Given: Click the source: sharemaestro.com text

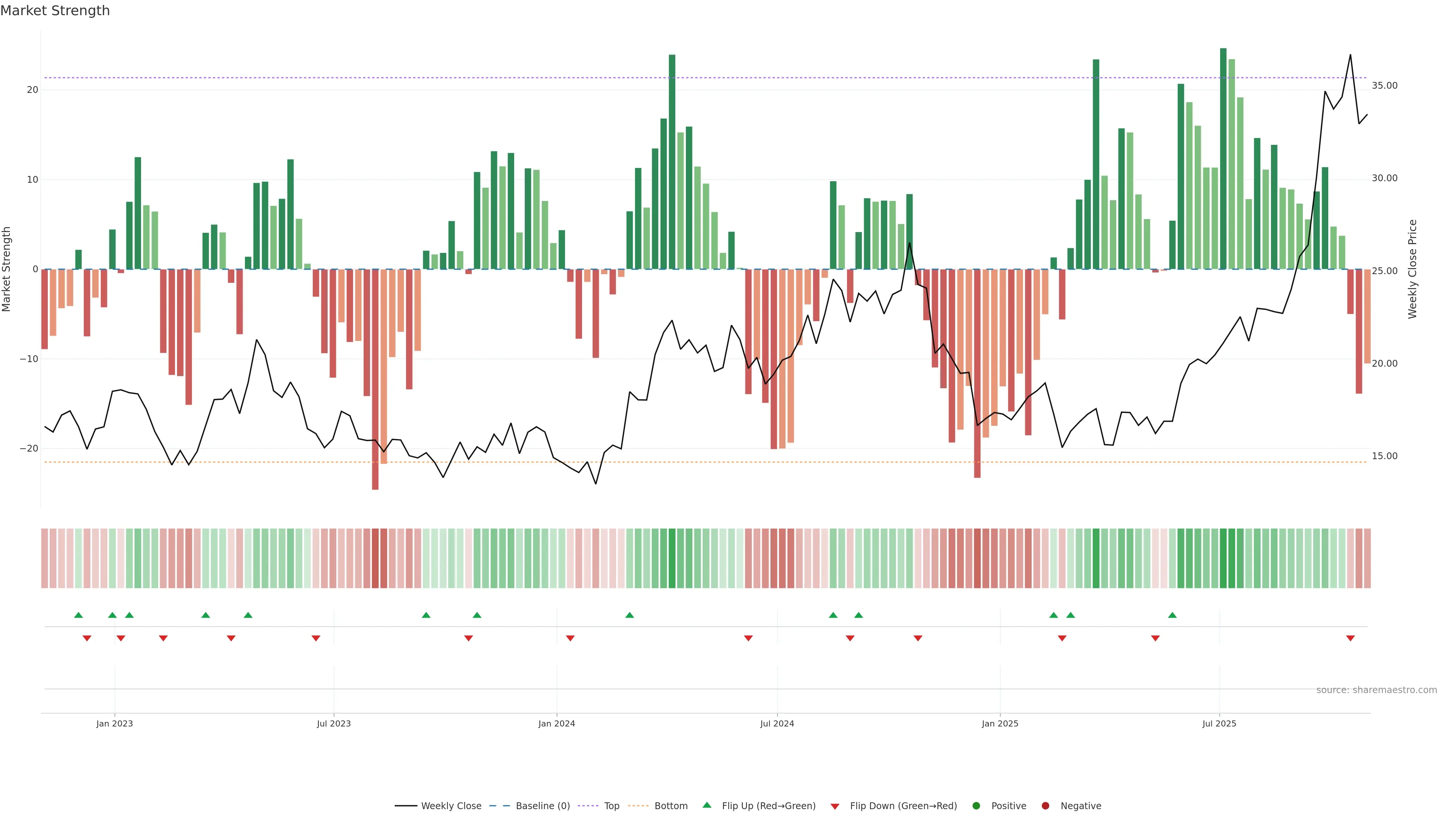Looking at the screenshot, I should (1376, 690).
